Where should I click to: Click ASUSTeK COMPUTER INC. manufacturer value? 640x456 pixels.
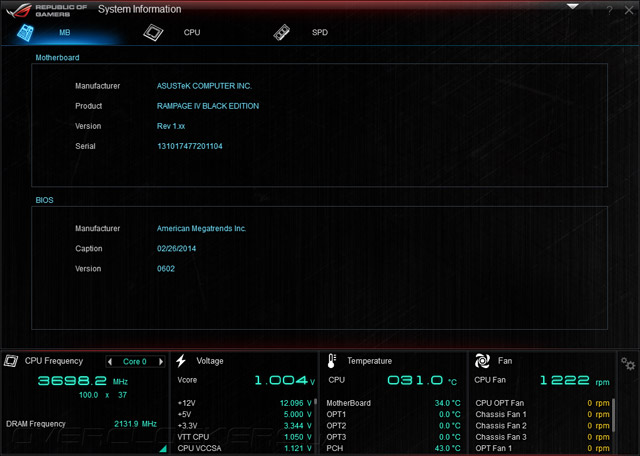click(204, 86)
